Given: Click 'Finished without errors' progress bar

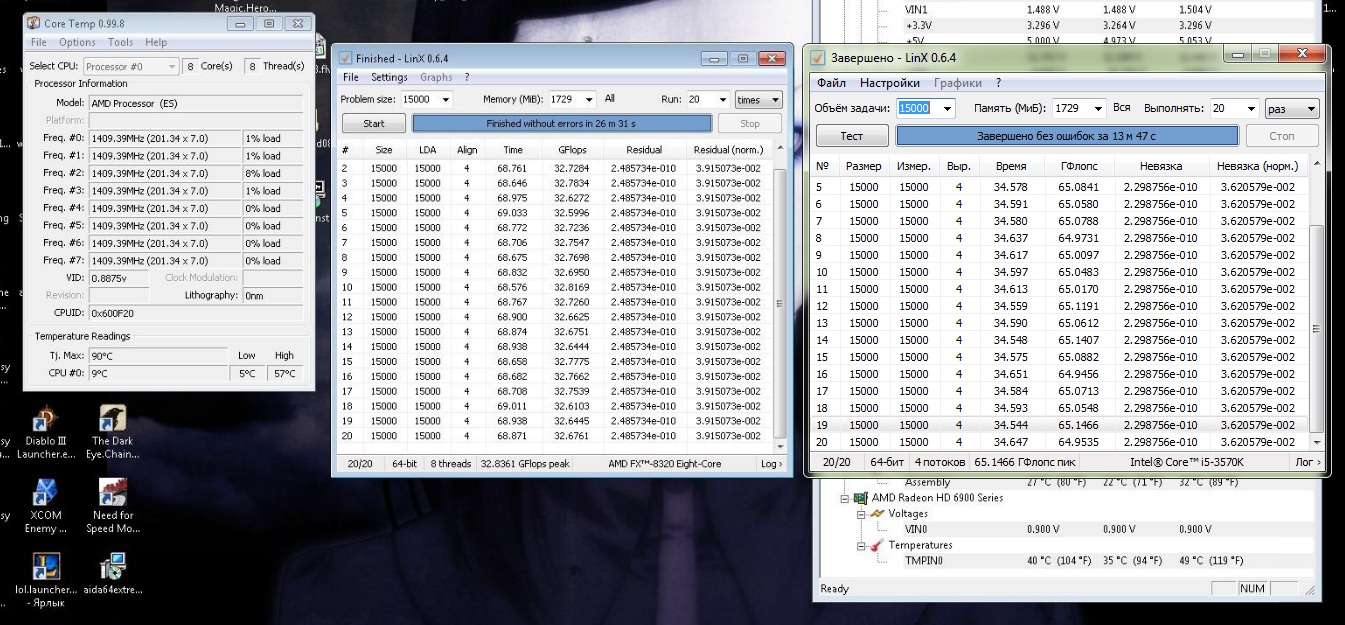Looking at the screenshot, I should (x=562, y=124).
